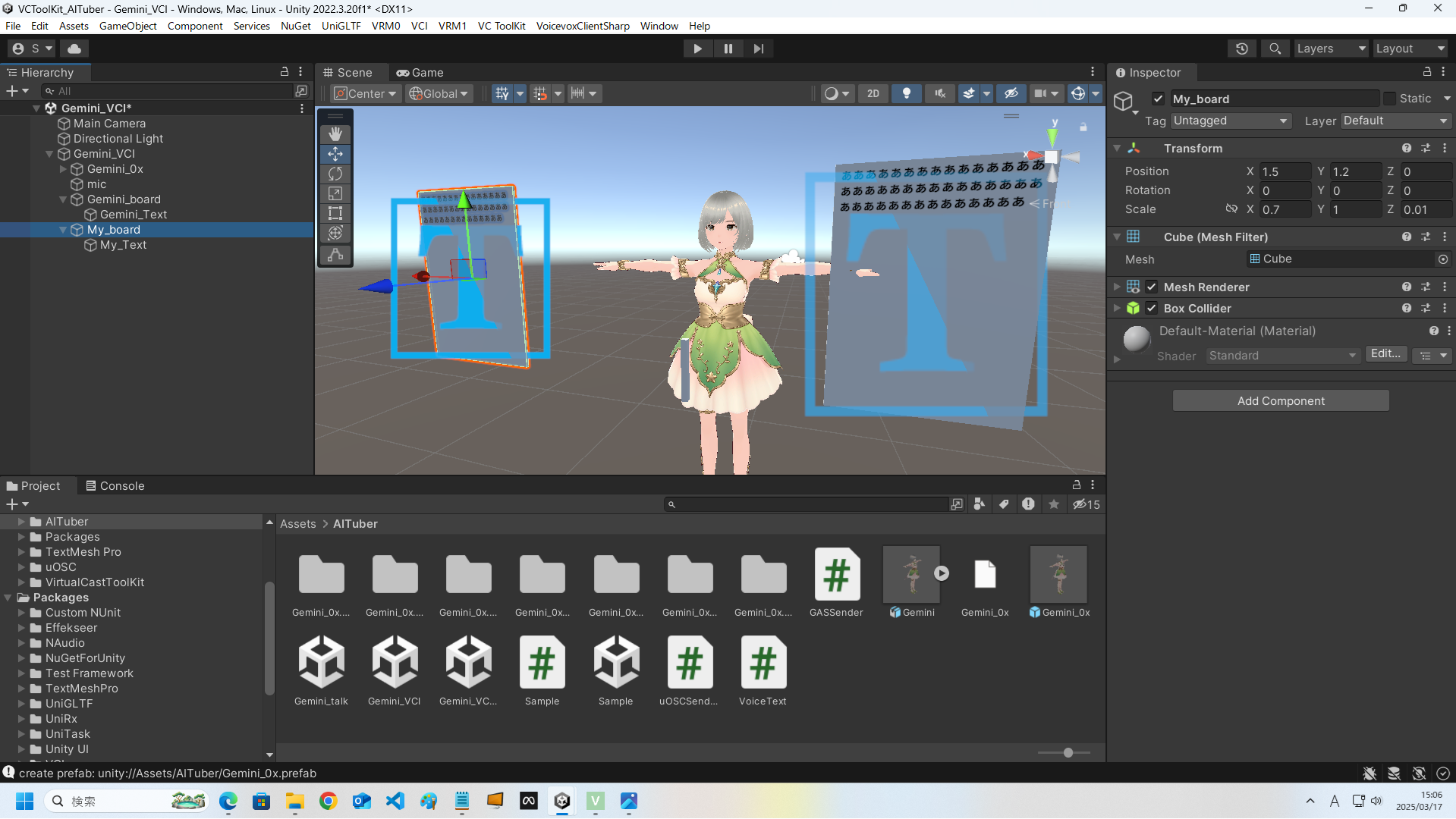The width and height of the screenshot is (1456, 819).
Task: Open Transform component help icon
Action: 1407,149
